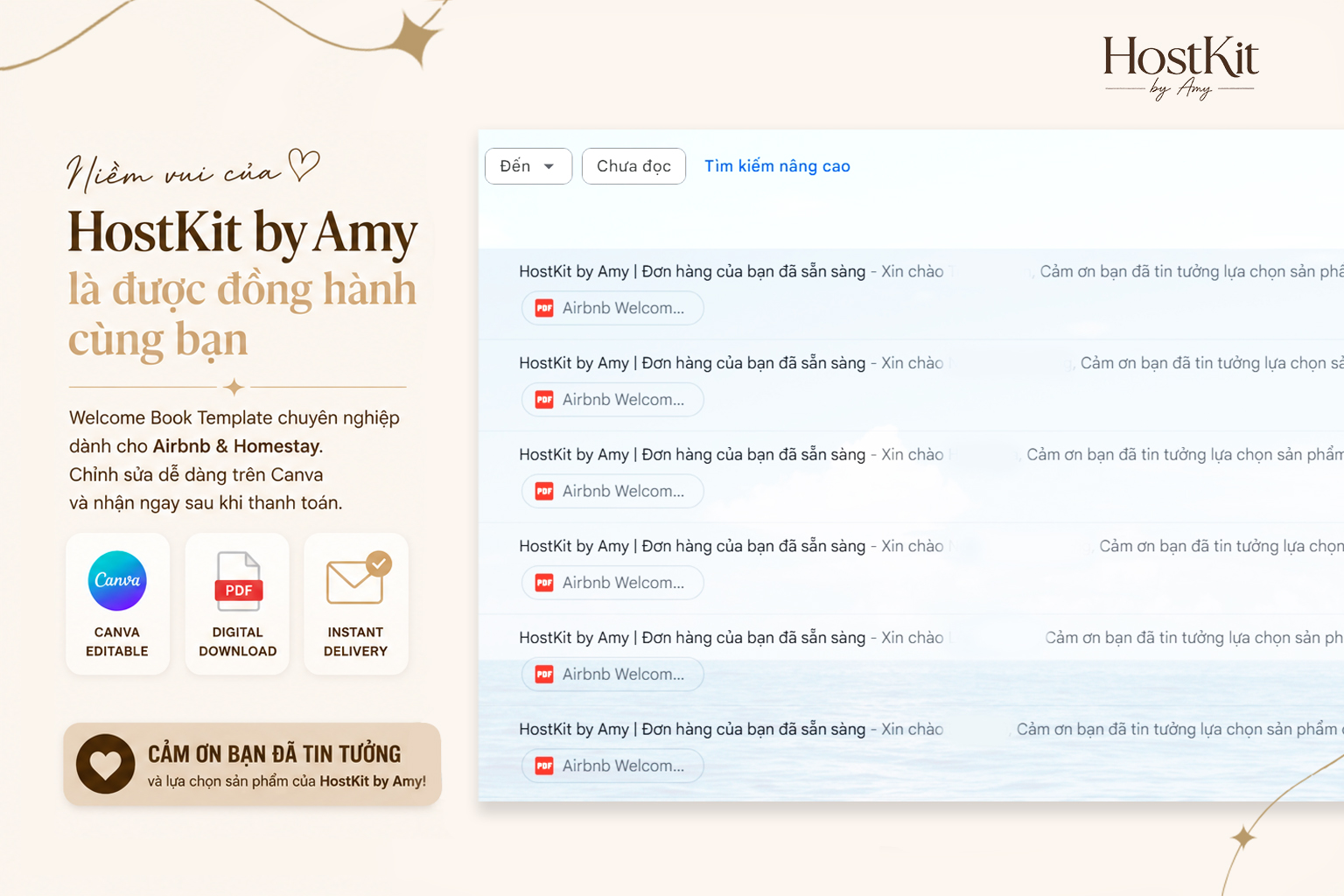Screen dimensions: 1344x896
Task: Open the first email's Airbnb Welcom... PDF attachment
Action: point(612,308)
